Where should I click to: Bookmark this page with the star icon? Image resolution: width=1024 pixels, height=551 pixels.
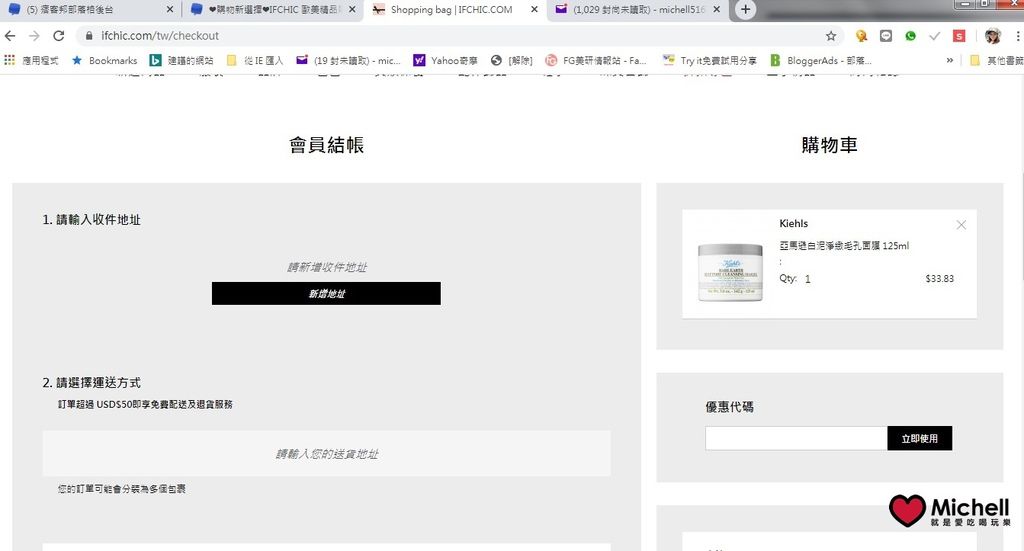[x=831, y=36]
